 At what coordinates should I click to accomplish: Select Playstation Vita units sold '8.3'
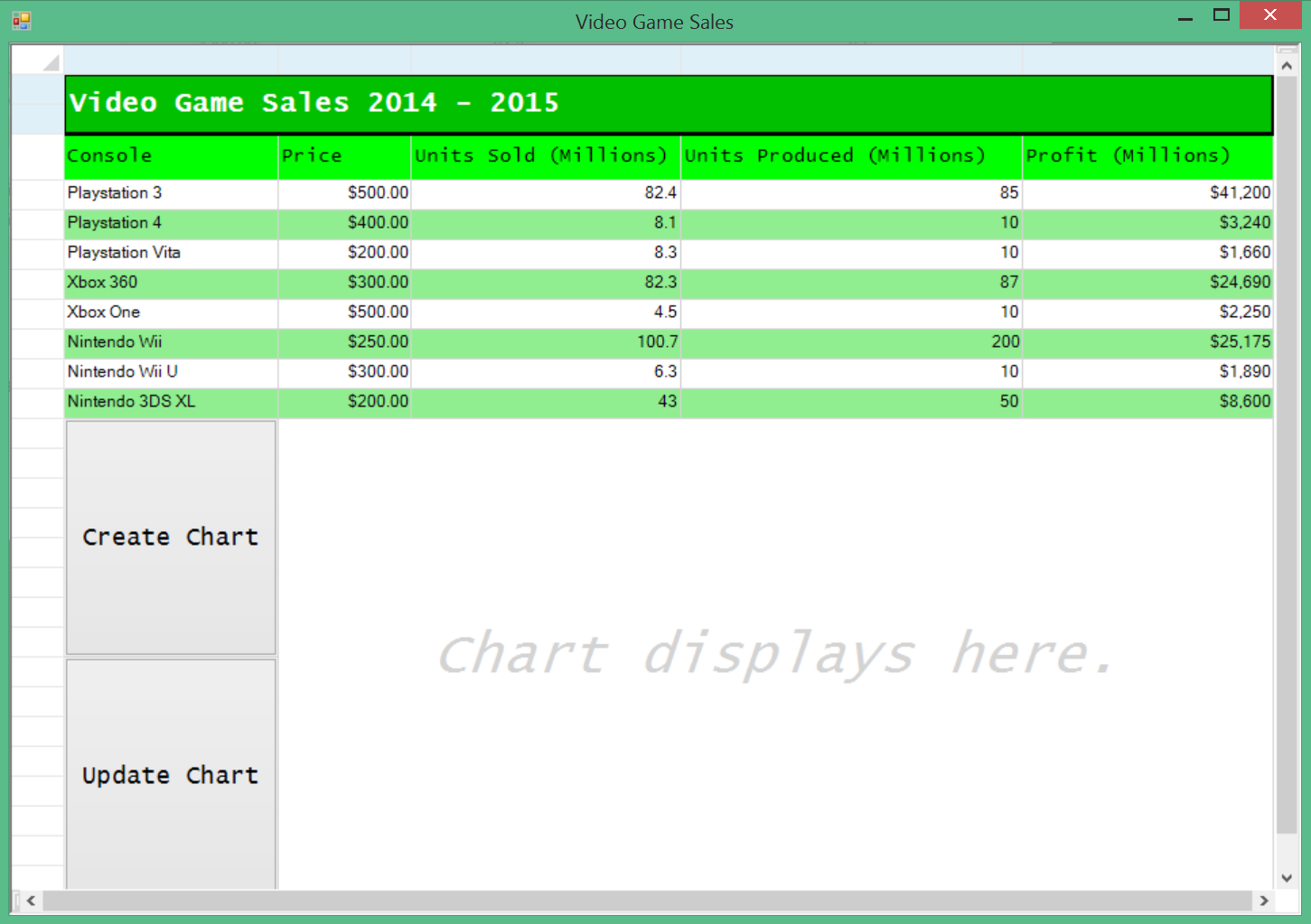546,253
